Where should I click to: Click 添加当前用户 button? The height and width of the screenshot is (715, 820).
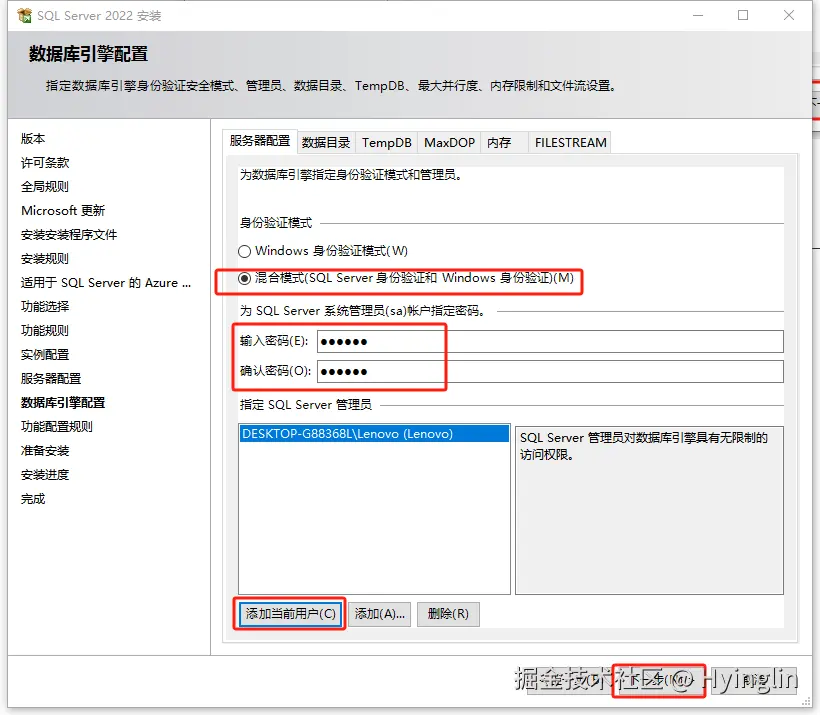coord(290,614)
